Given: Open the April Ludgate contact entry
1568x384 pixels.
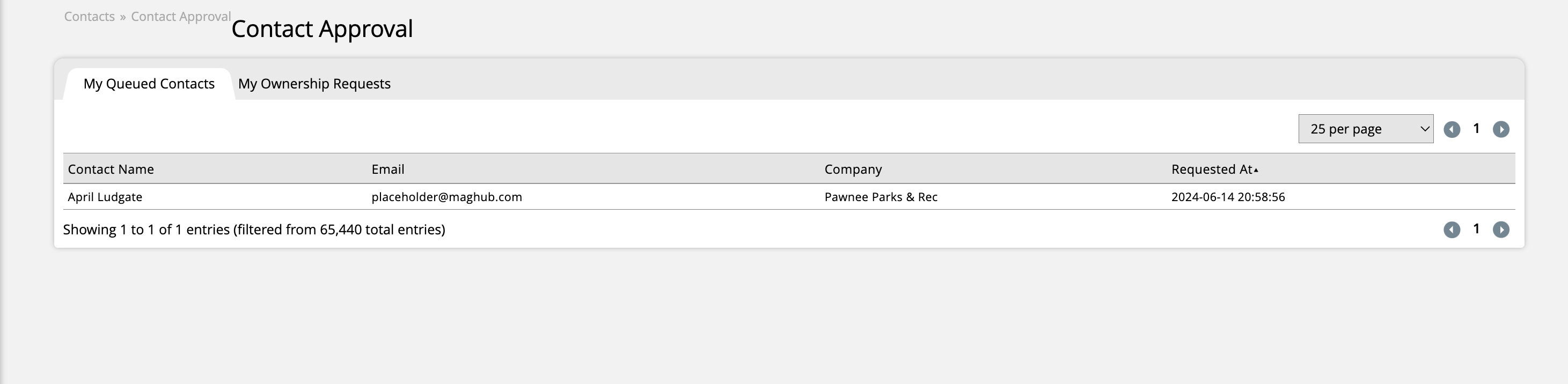Looking at the screenshot, I should click(x=105, y=197).
